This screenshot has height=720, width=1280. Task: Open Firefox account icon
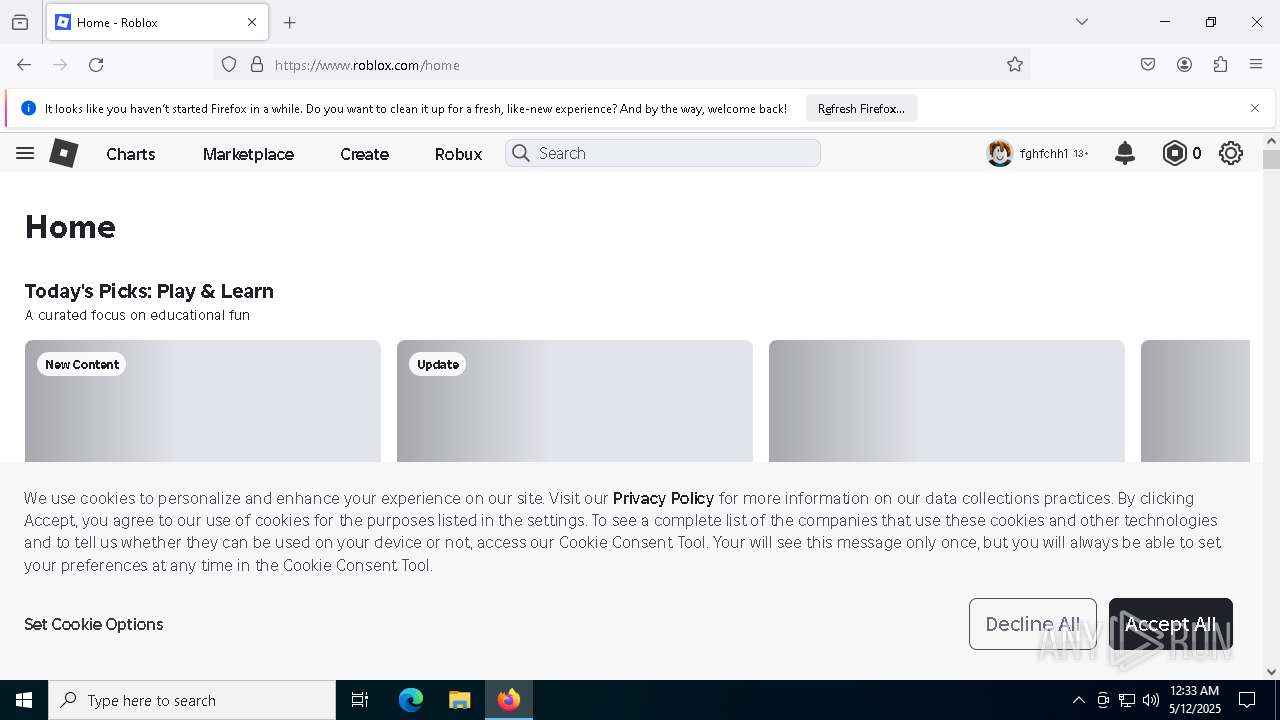pos(1184,65)
